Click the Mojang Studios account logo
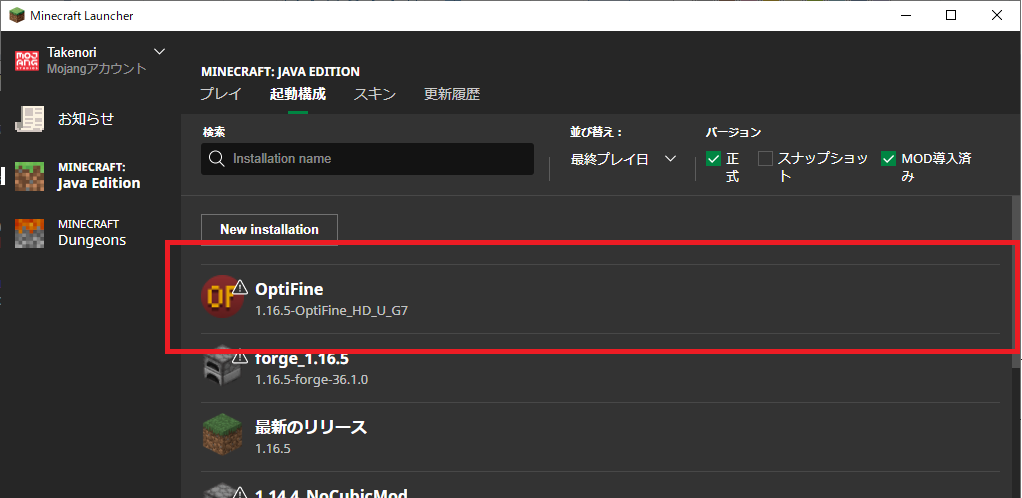Screen dimensions: 1022x498 coord(29,60)
